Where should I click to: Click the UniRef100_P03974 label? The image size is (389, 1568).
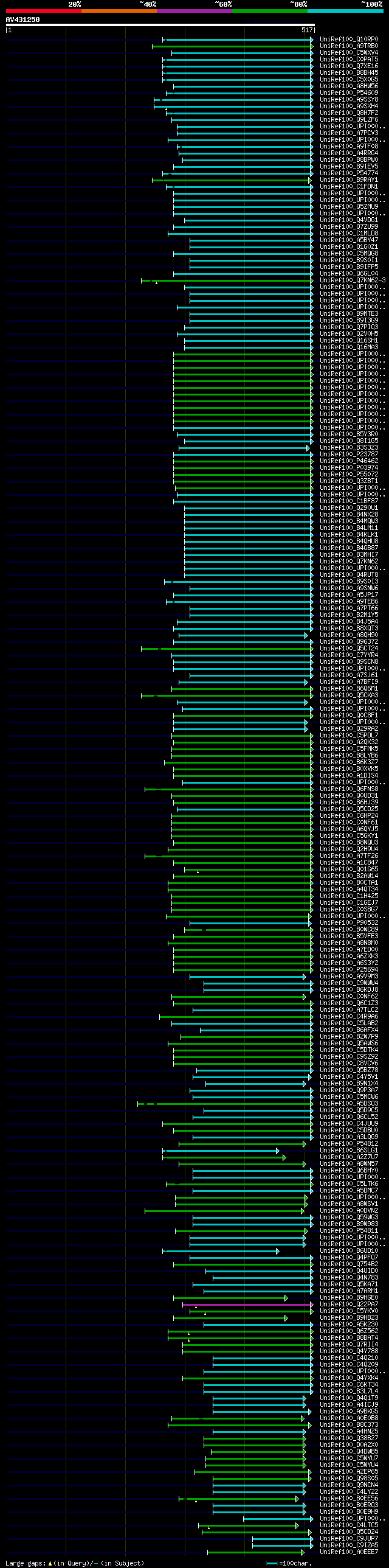click(349, 468)
